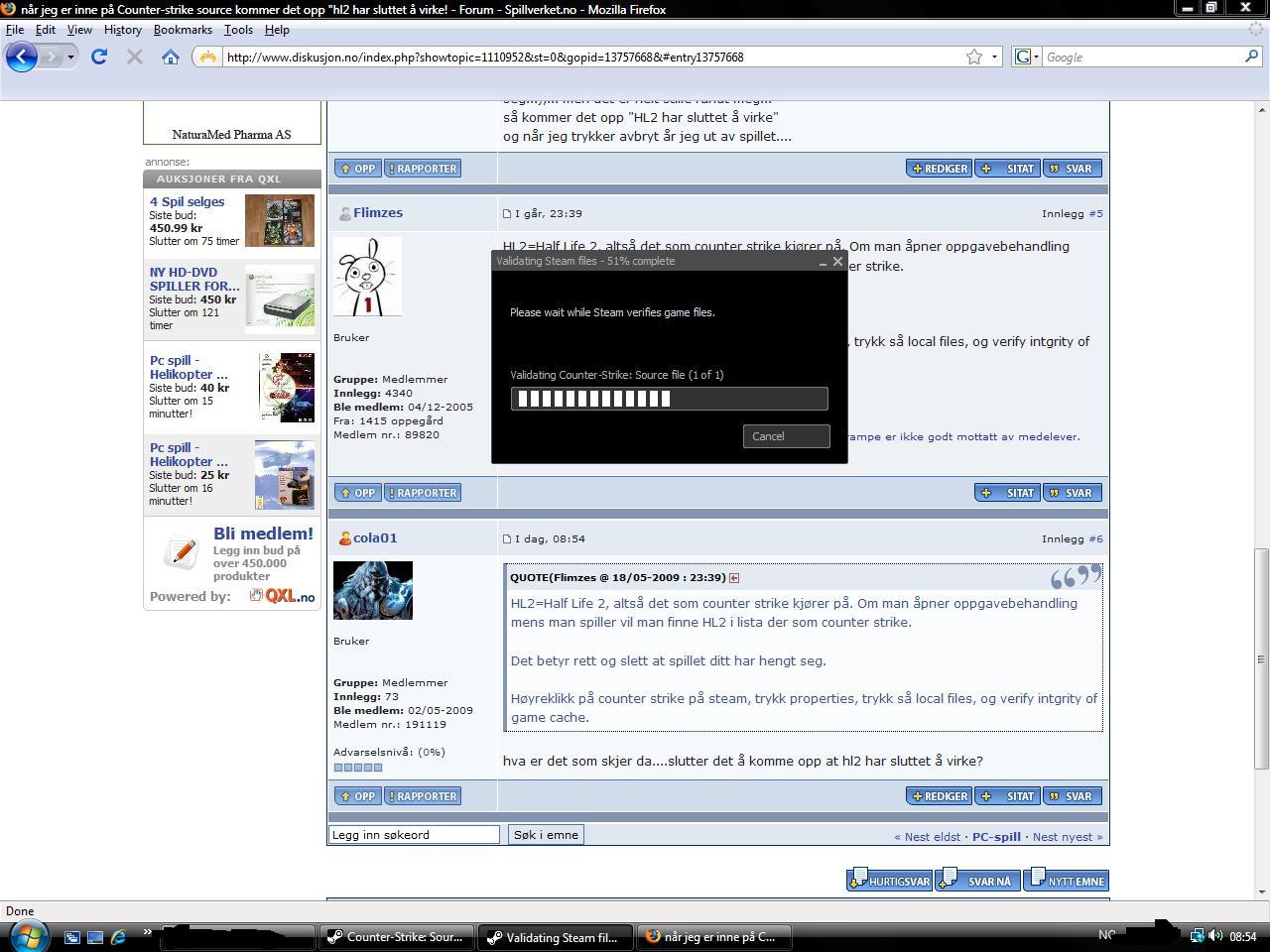Minimize the Validating Steam files dialog
This screenshot has height=952, width=1270.
coord(823,262)
